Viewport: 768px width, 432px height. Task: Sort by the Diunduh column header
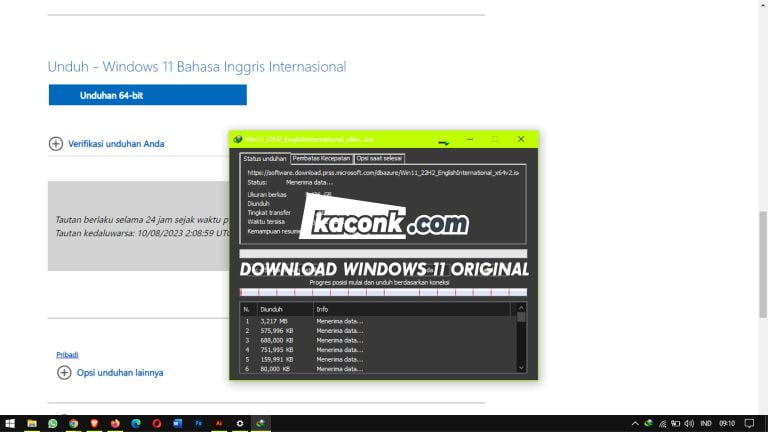point(285,310)
